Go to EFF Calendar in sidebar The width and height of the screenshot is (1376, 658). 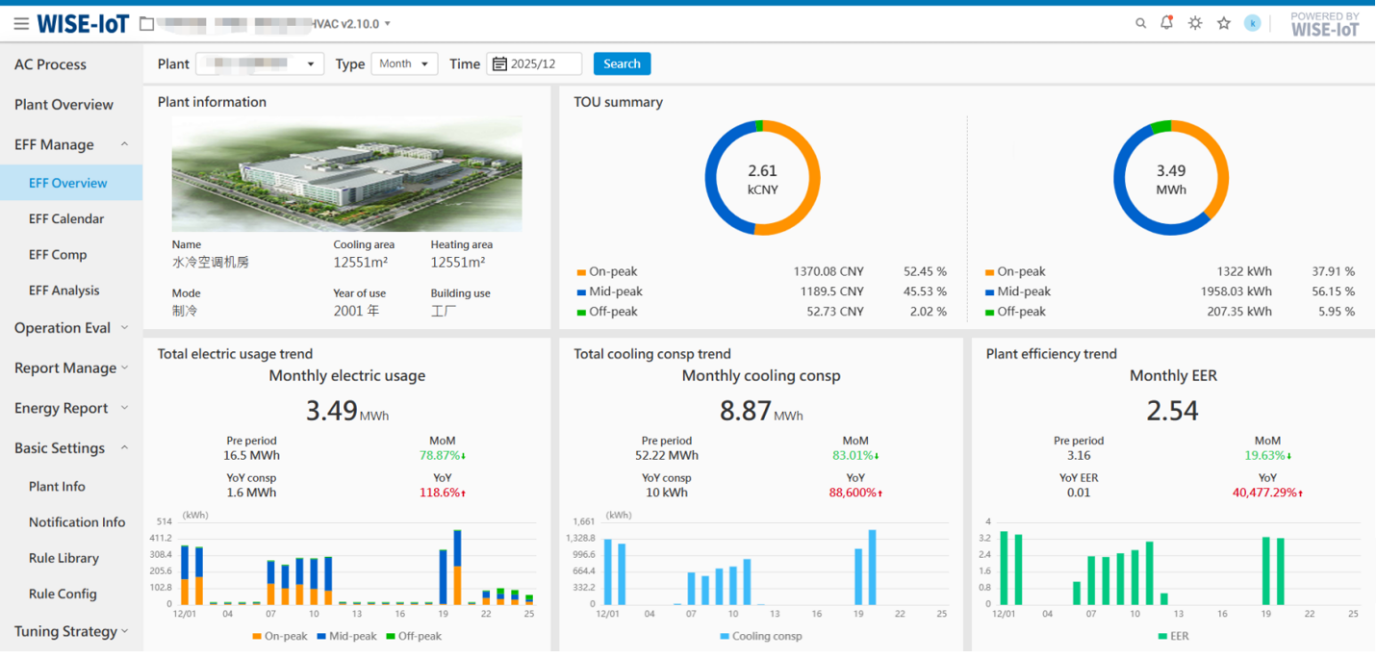click(x=66, y=219)
